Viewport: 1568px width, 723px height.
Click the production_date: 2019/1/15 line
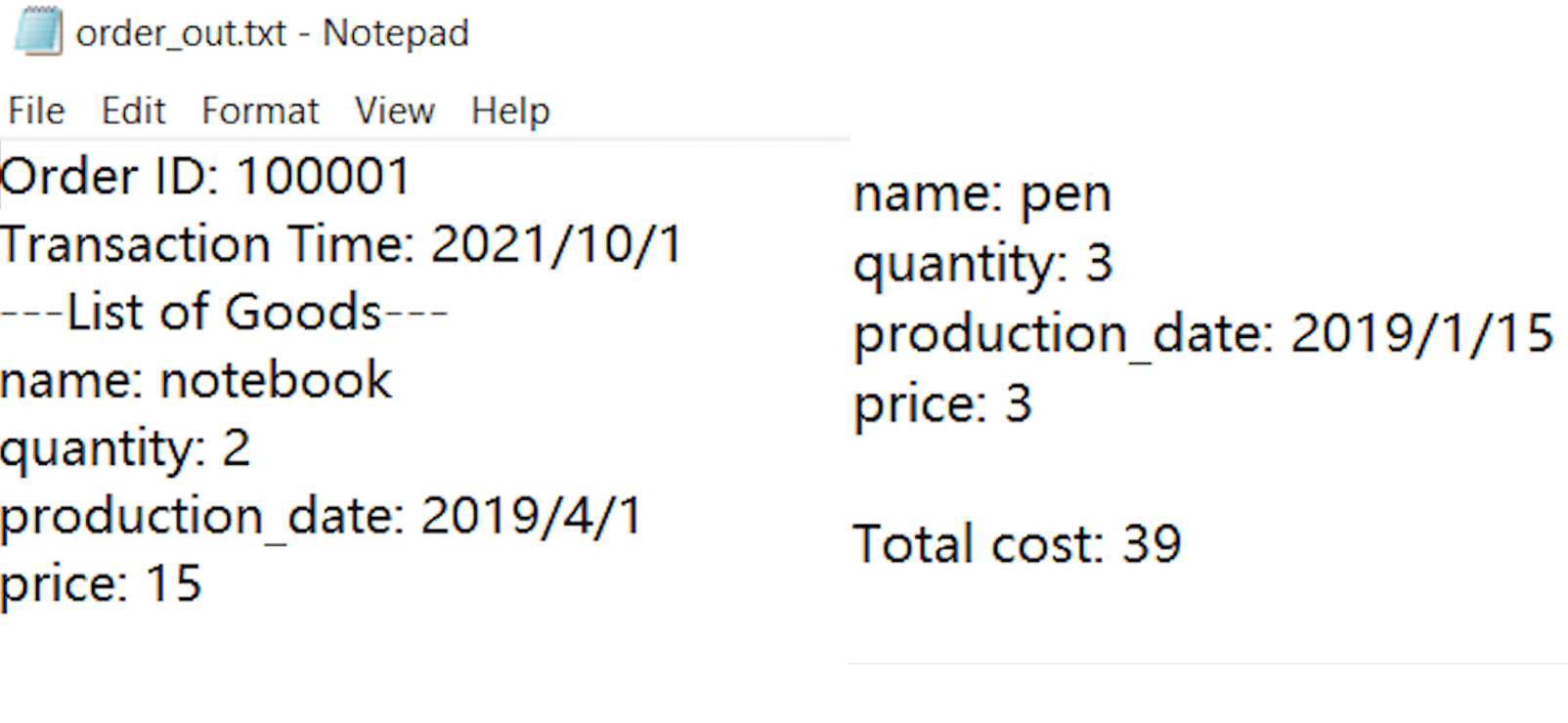1202,333
